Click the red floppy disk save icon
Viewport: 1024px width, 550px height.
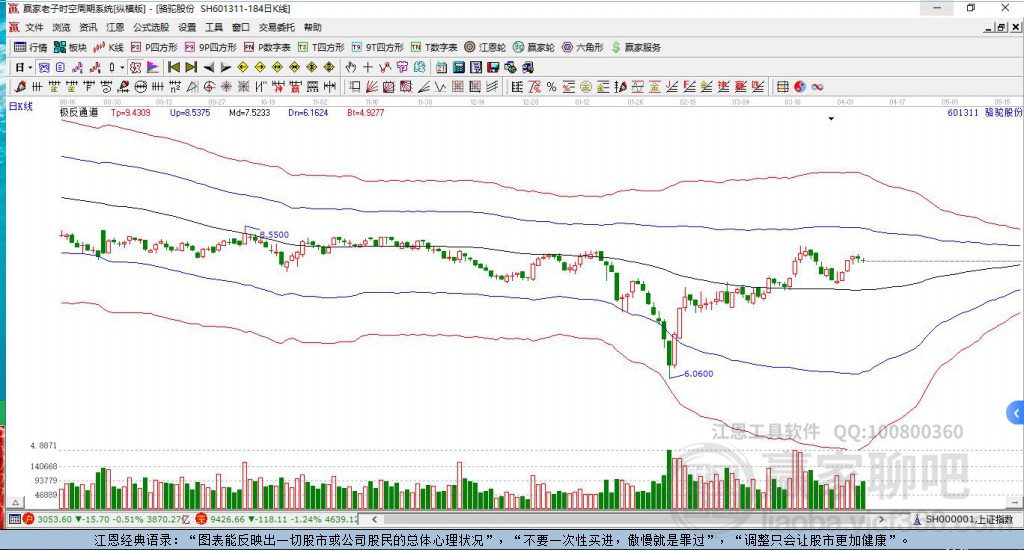coord(492,67)
